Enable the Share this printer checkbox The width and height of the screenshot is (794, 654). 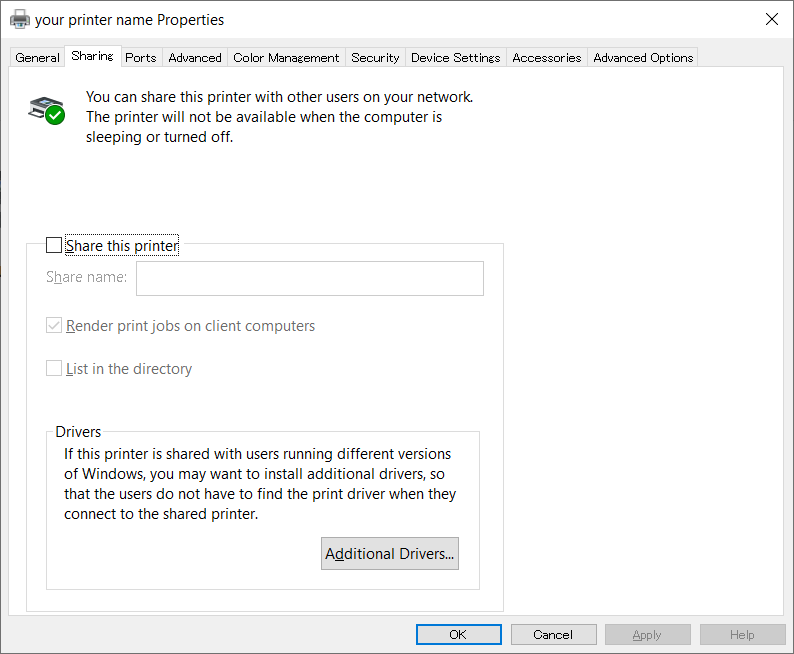pos(54,246)
